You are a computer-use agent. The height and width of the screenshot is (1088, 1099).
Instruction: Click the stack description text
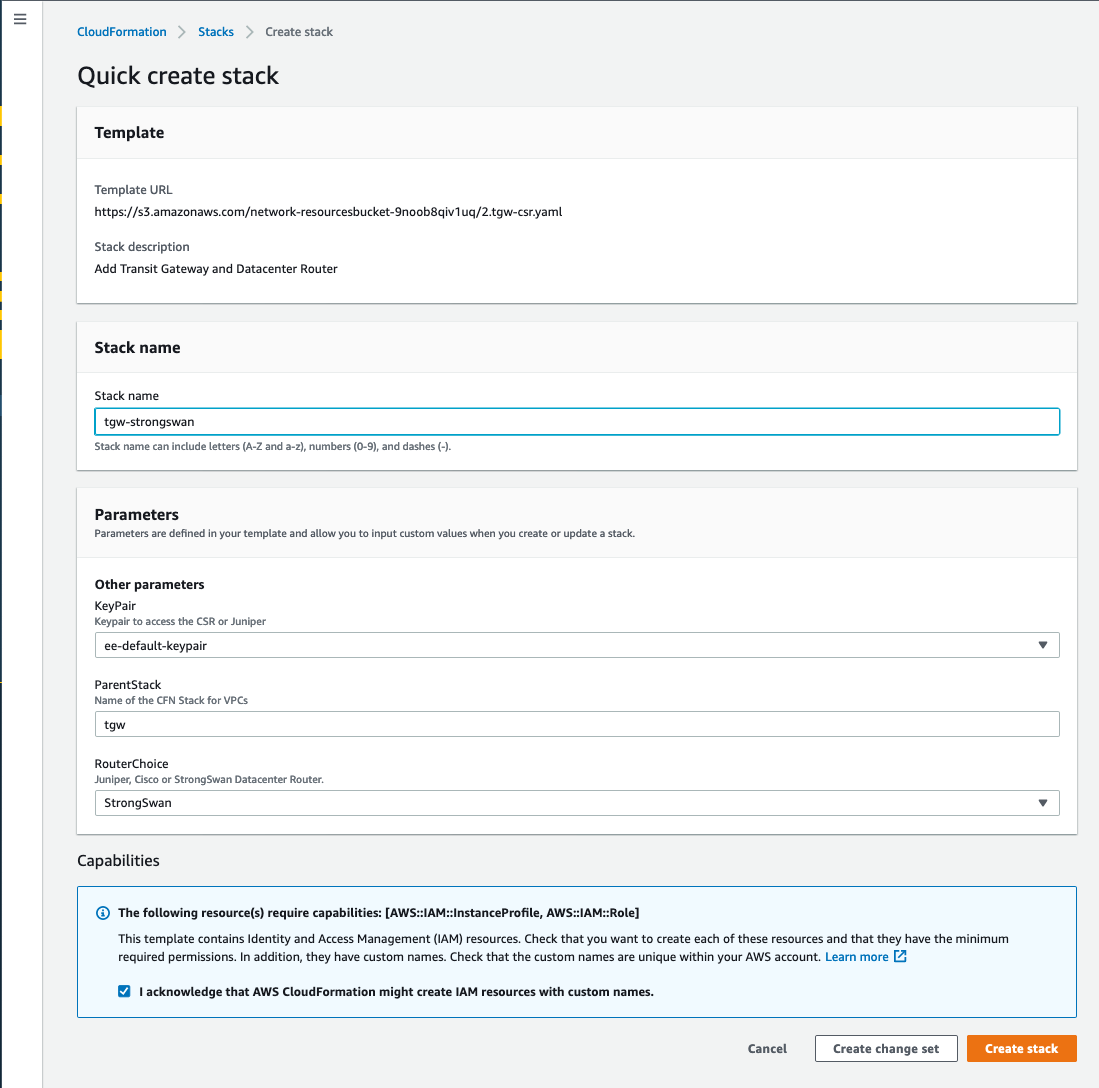(216, 269)
